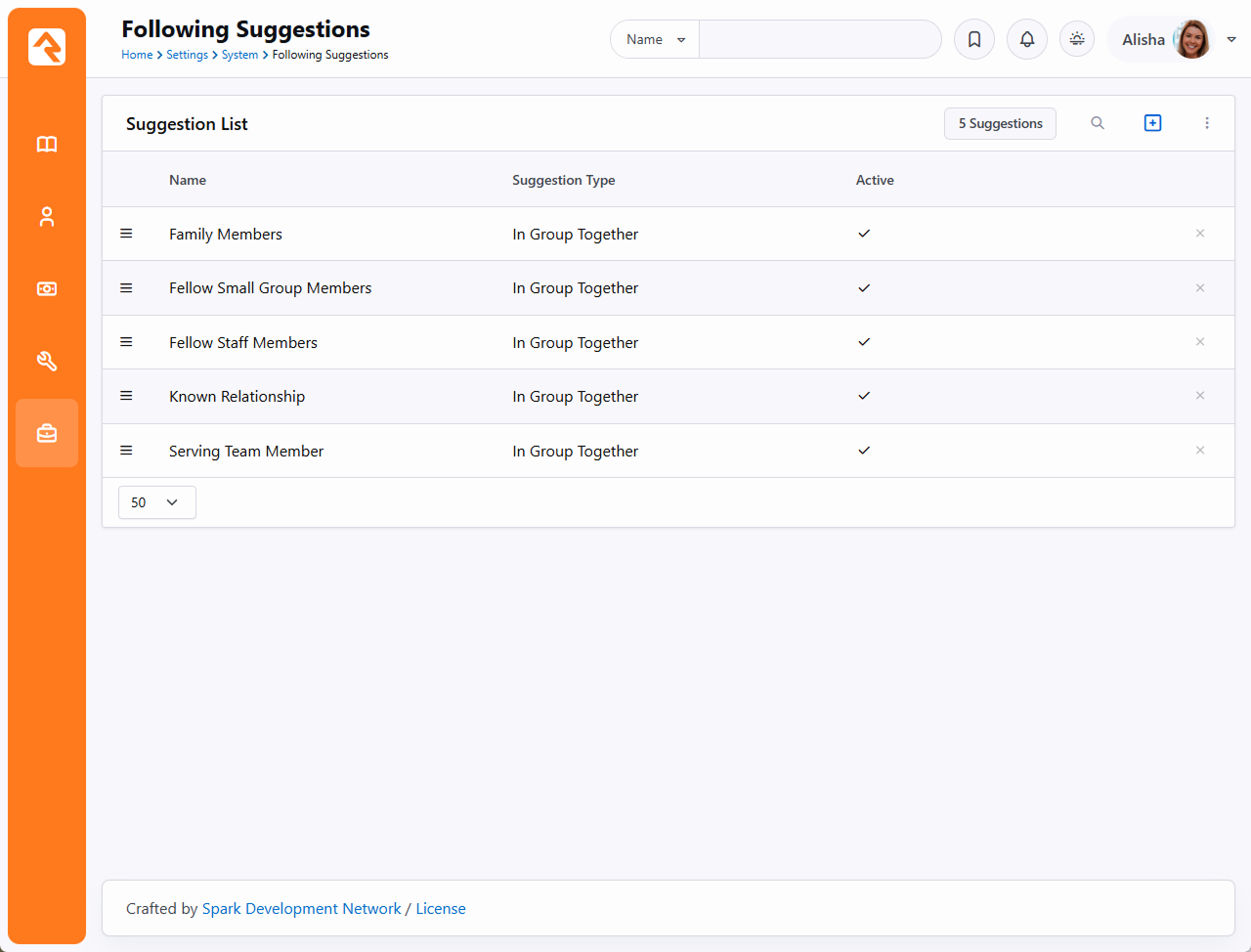Open the wrench tools sidebar menu
This screenshot has height=952, width=1251.
47,362
